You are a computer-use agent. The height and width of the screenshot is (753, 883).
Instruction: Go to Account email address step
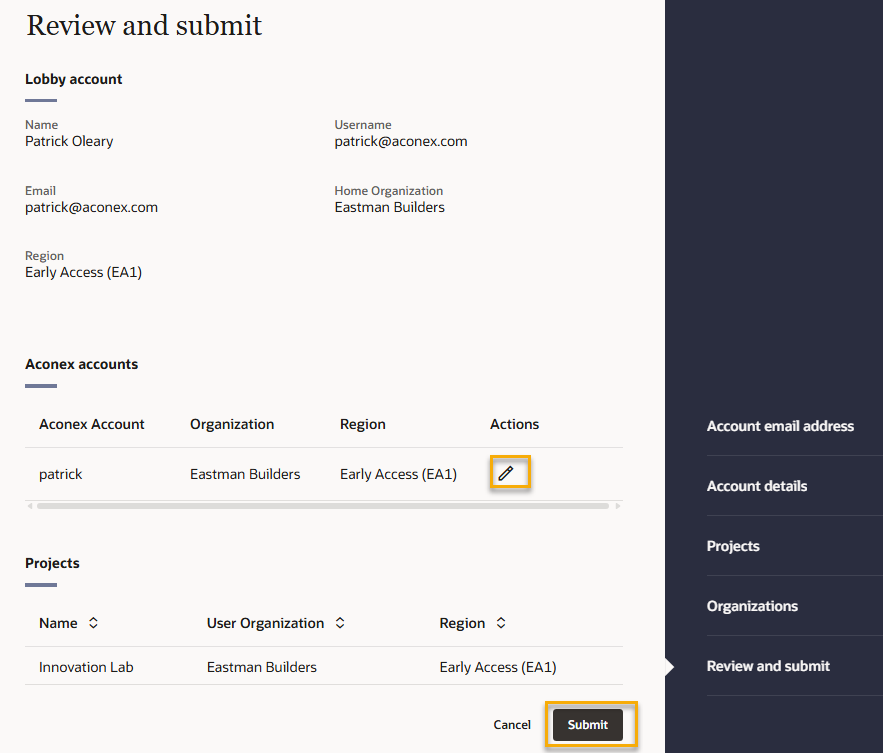coord(780,426)
